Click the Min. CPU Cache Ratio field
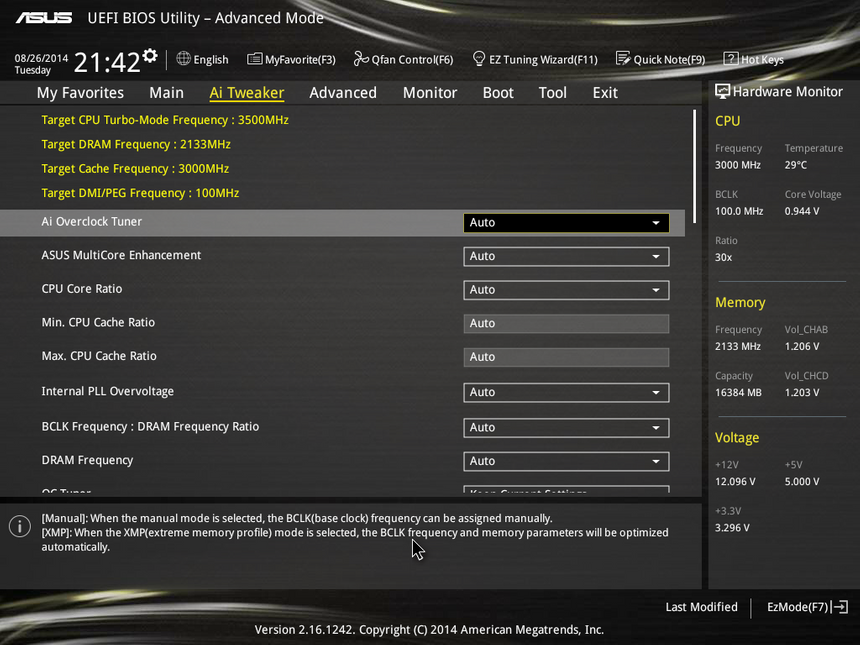Screen dimensions: 860x645 point(566,323)
